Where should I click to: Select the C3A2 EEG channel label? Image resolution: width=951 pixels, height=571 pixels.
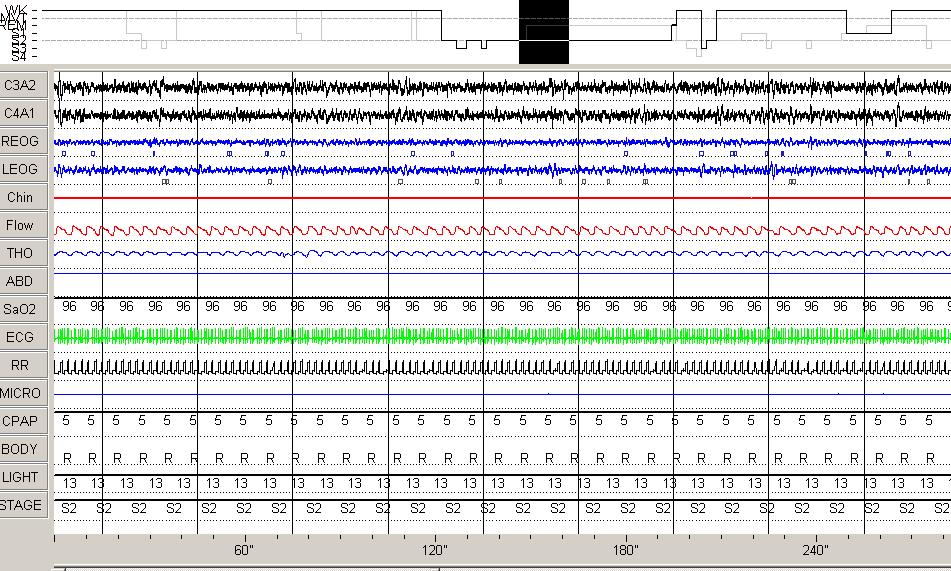click(23, 85)
